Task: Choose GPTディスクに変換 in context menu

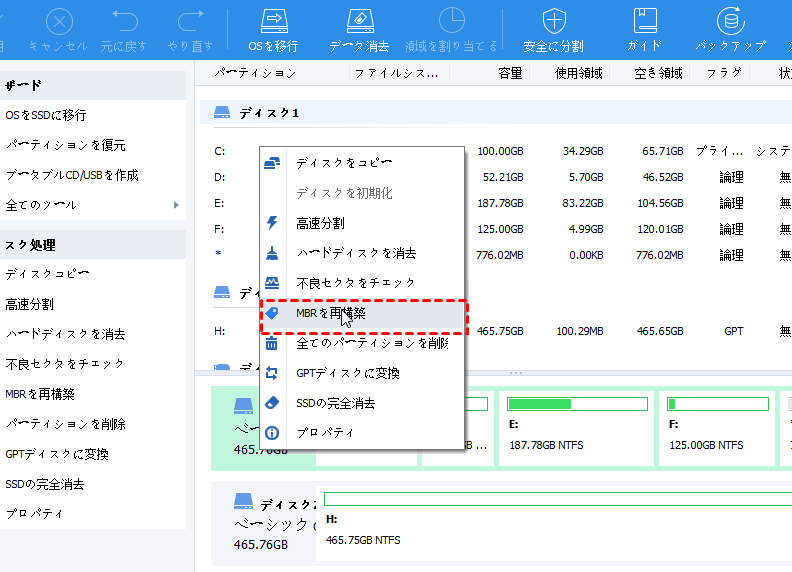Action: (362, 373)
